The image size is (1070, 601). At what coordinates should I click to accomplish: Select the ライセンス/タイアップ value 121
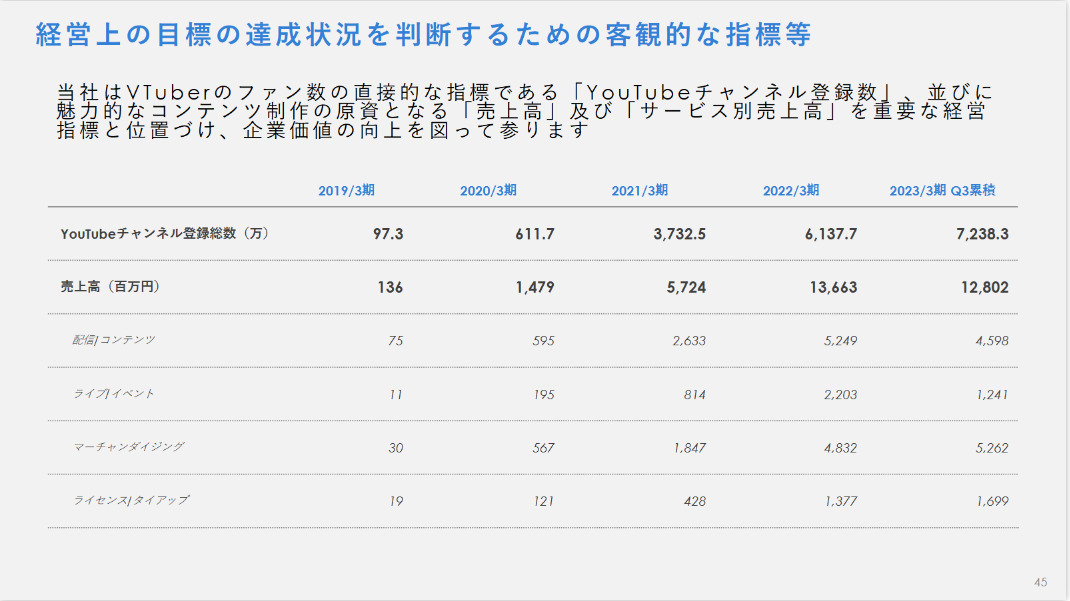[x=543, y=501]
